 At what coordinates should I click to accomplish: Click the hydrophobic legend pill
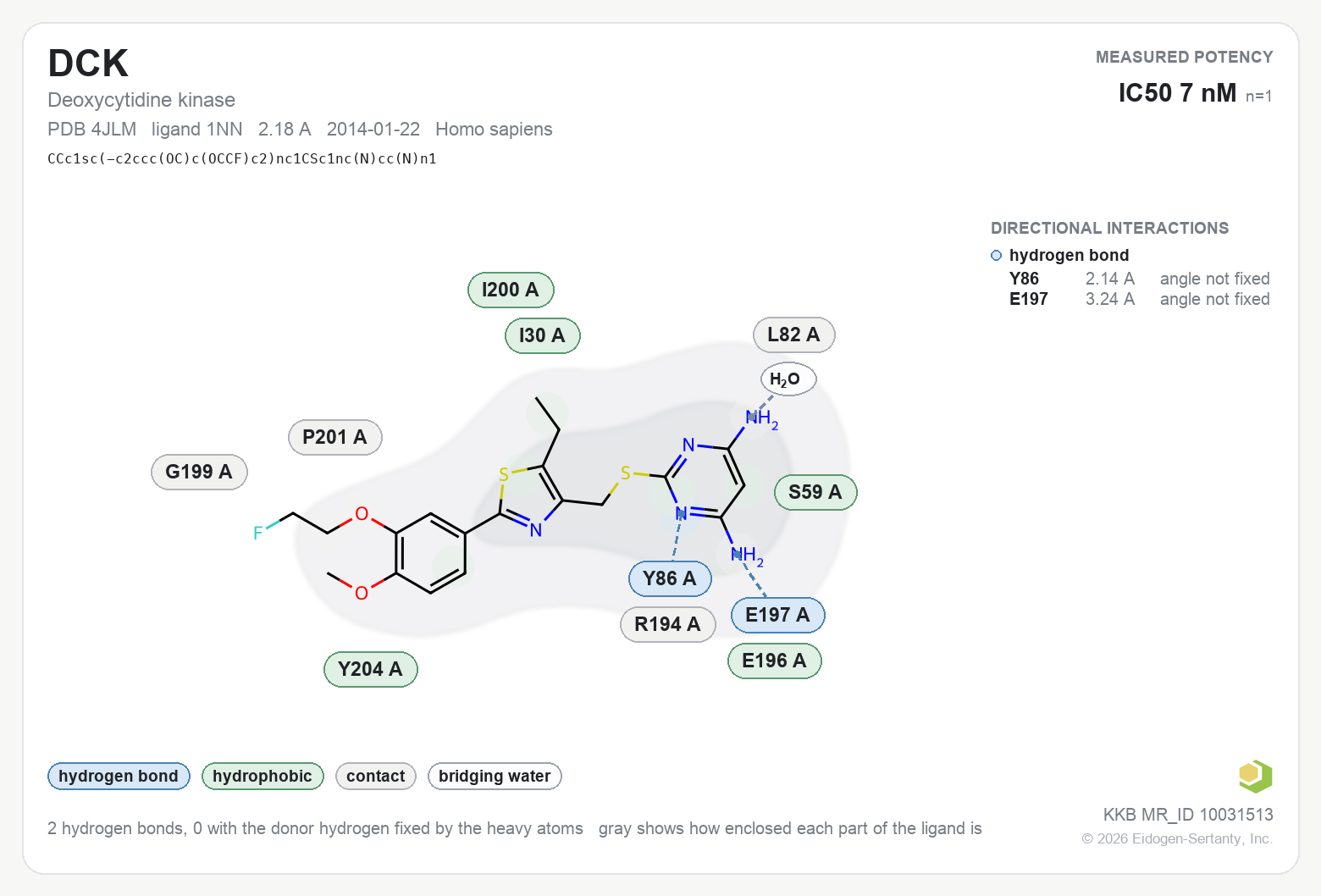coord(263,776)
